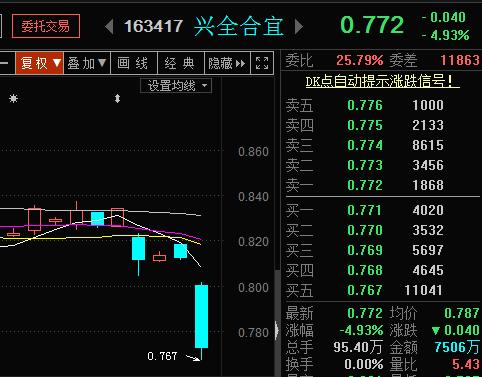This screenshot has height=377, width=482.
Task: Click 涨幅 value -4.93% in details
Action: [362, 330]
